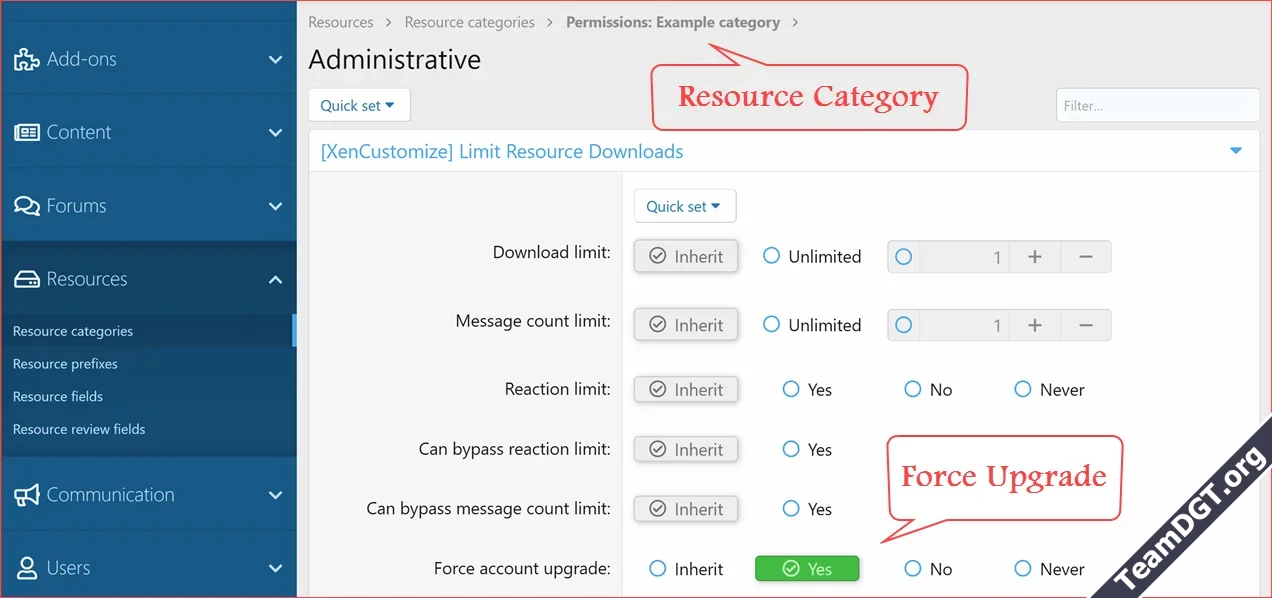Select the numeric radio for Message count limit
Screen dimensions: 1272x598
pos(904,325)
